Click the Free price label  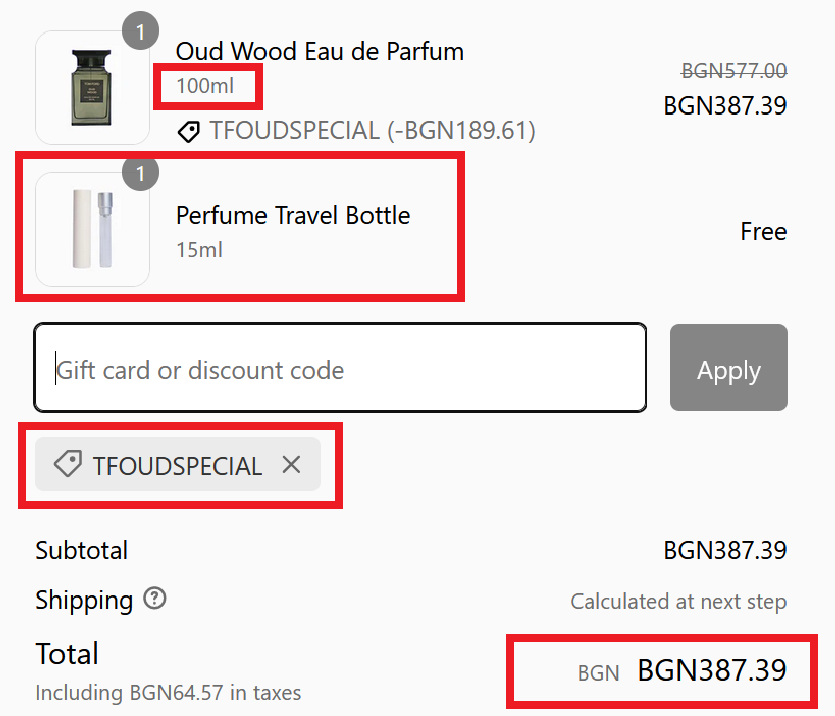tap(763, 232)
